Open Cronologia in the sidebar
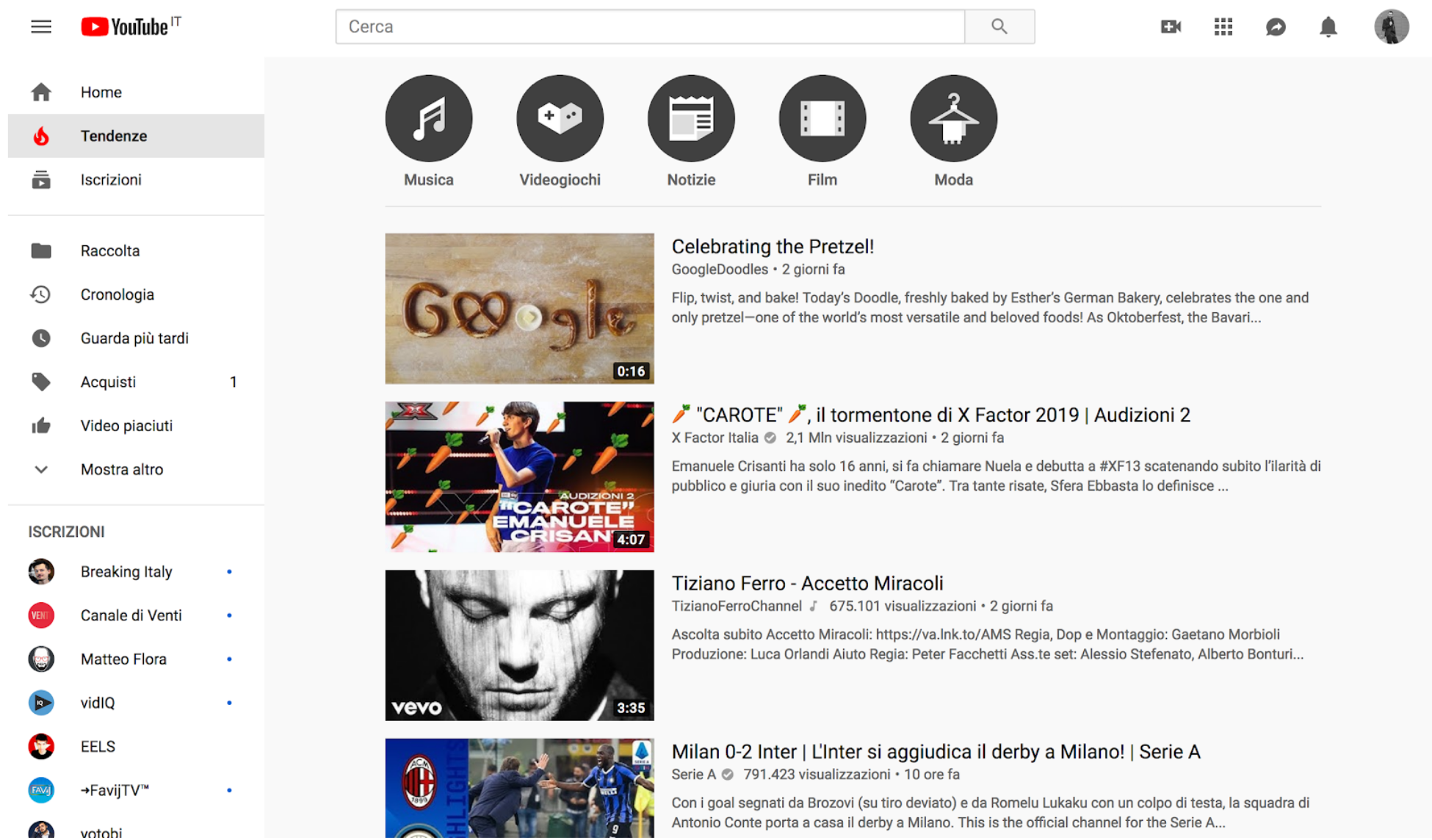 [136, 294]
